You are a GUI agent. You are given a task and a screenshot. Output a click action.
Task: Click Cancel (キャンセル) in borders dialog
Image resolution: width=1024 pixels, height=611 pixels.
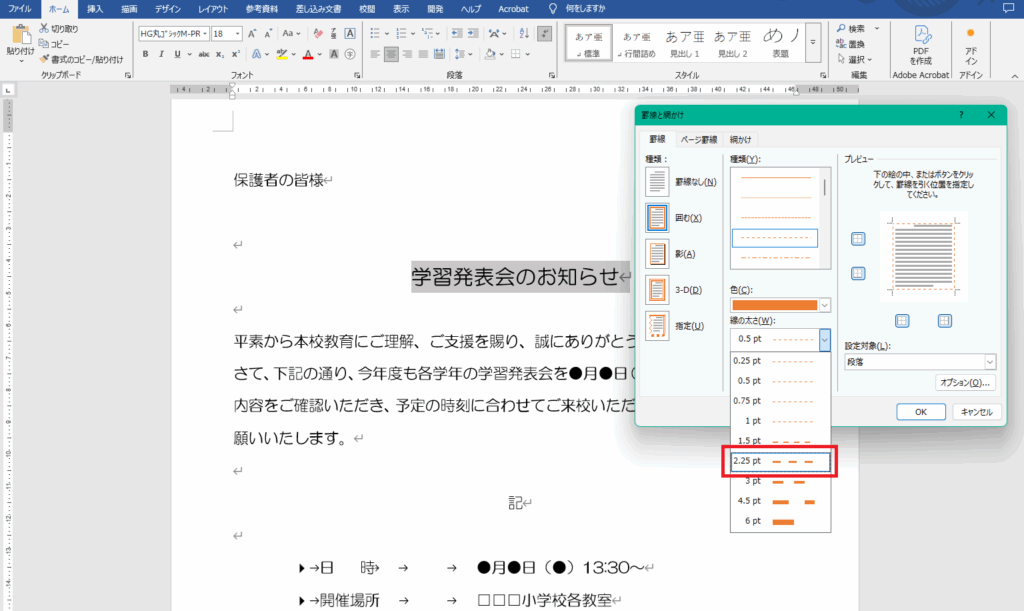(x=976, y=412)
